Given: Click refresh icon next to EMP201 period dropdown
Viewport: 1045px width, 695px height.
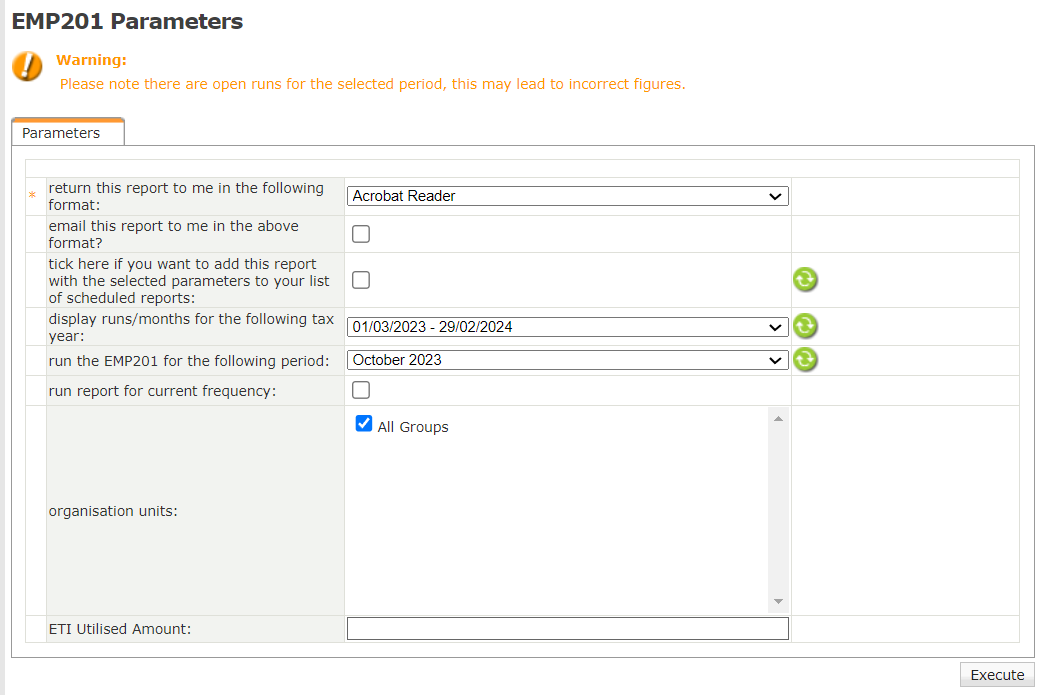Looking at the screenshot, I should point(805,360).
